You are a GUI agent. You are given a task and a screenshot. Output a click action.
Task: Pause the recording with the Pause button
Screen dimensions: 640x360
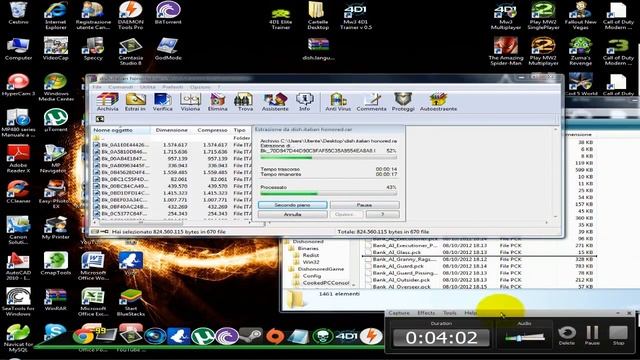click(x=592, y=335)
